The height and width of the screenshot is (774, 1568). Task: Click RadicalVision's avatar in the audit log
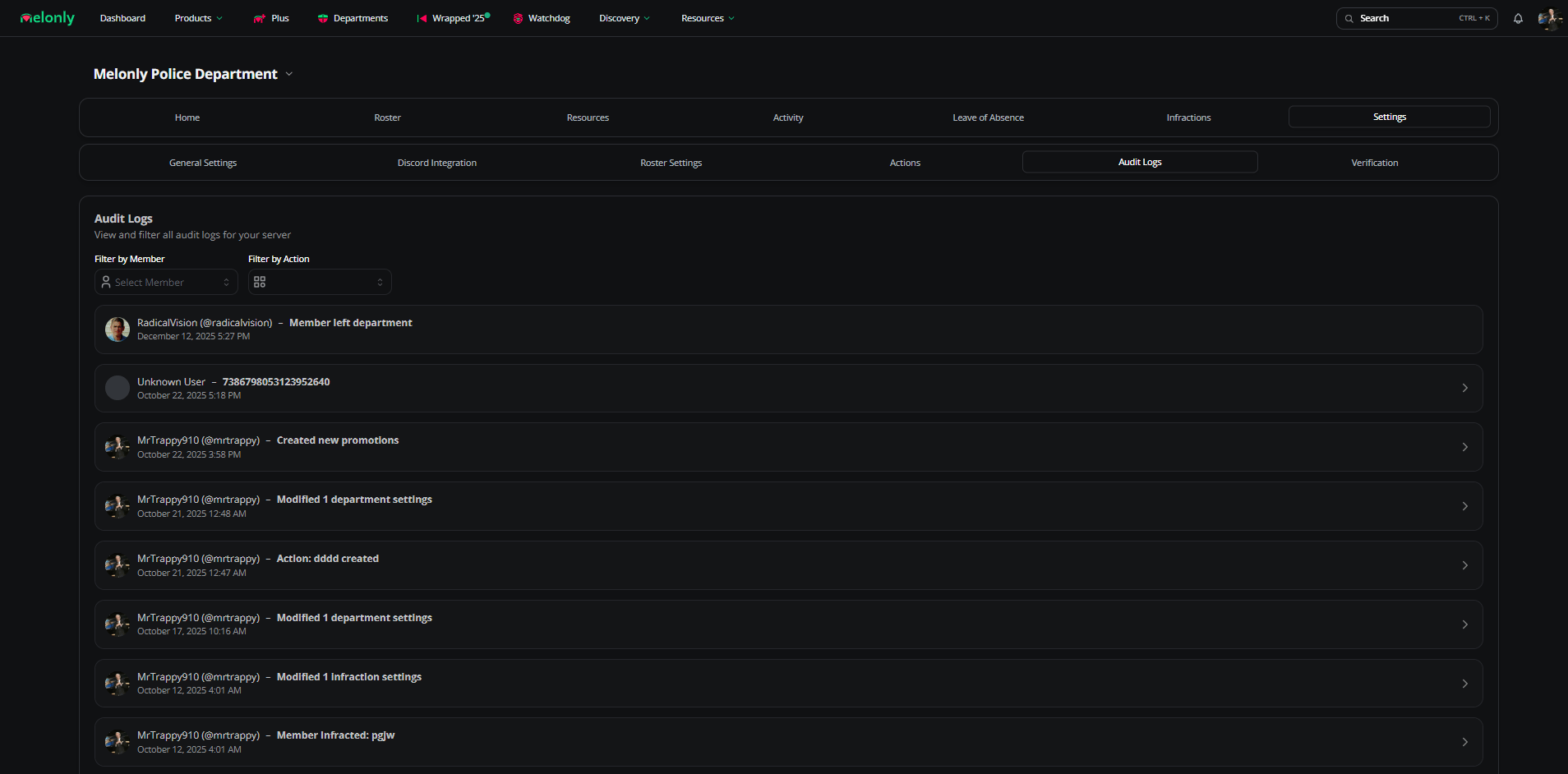point(118,329)
